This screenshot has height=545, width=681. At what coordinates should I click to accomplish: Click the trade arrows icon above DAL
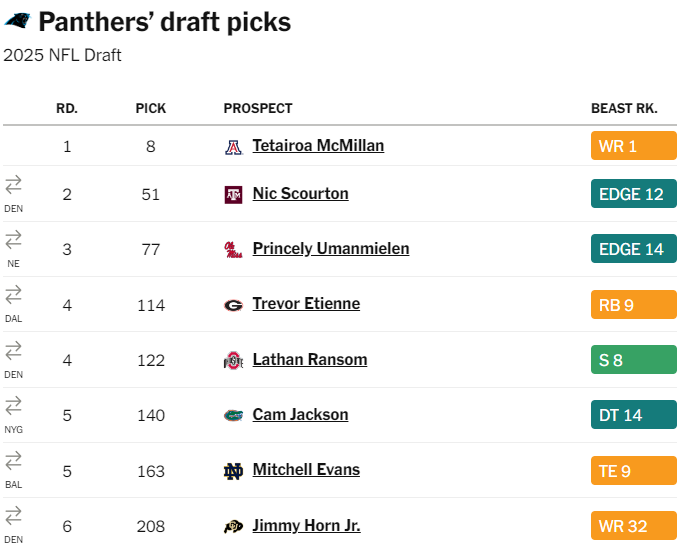[14, 295]
